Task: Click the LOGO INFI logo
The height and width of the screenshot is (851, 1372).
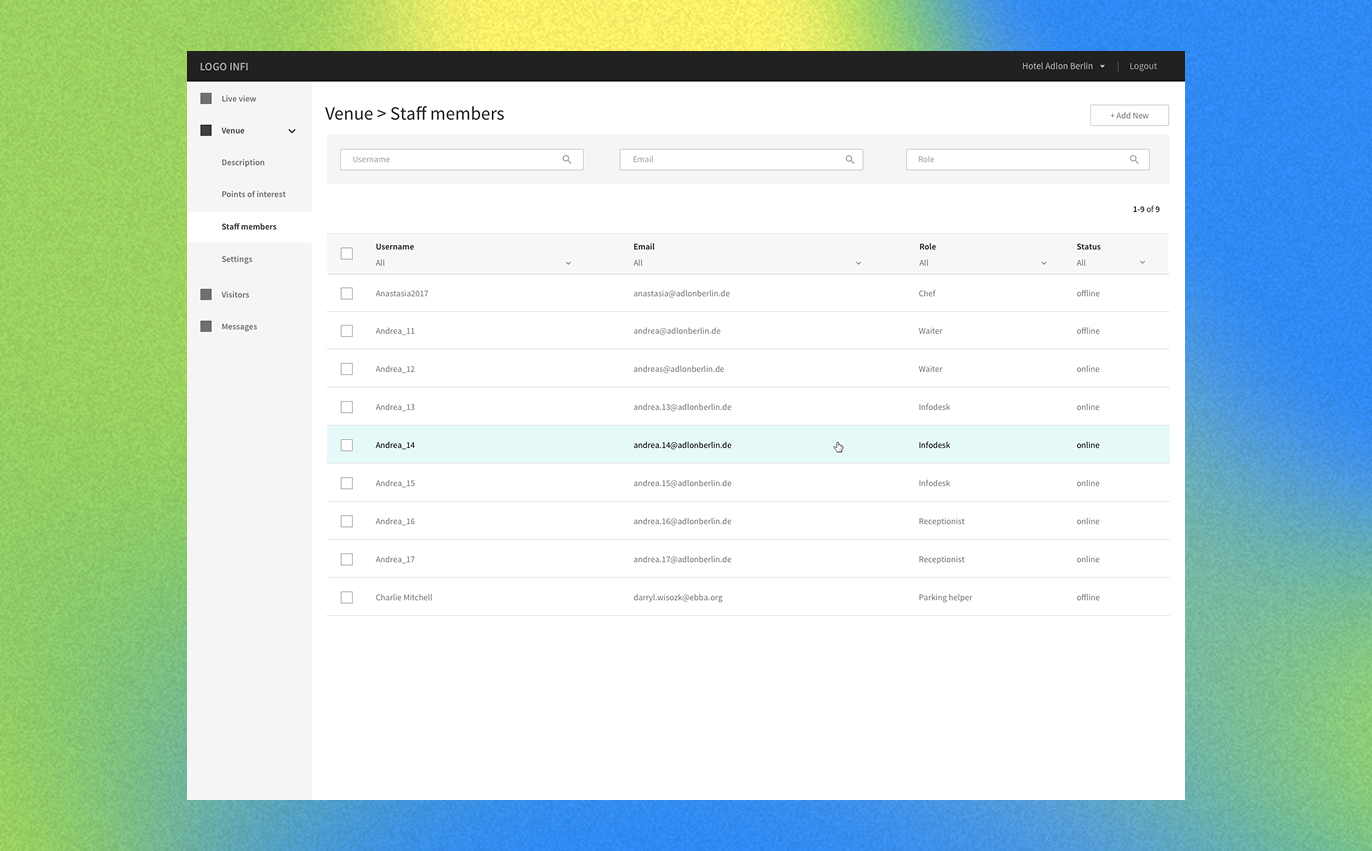Action: 224,67
